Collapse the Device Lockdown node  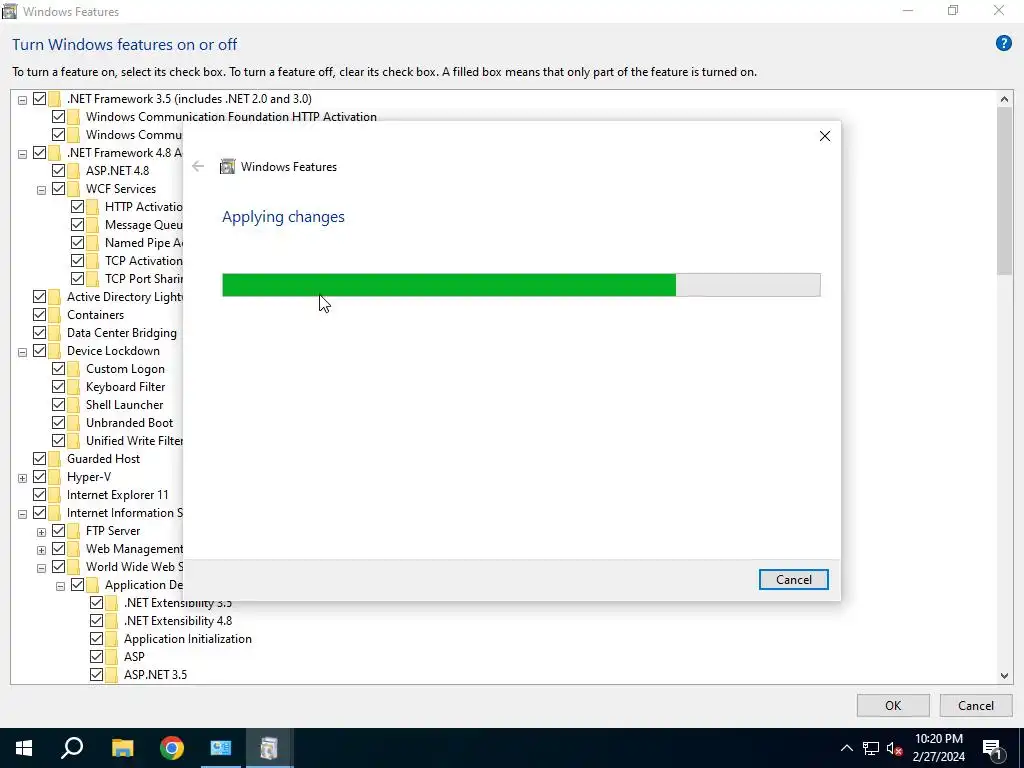(x=22, y=352)
